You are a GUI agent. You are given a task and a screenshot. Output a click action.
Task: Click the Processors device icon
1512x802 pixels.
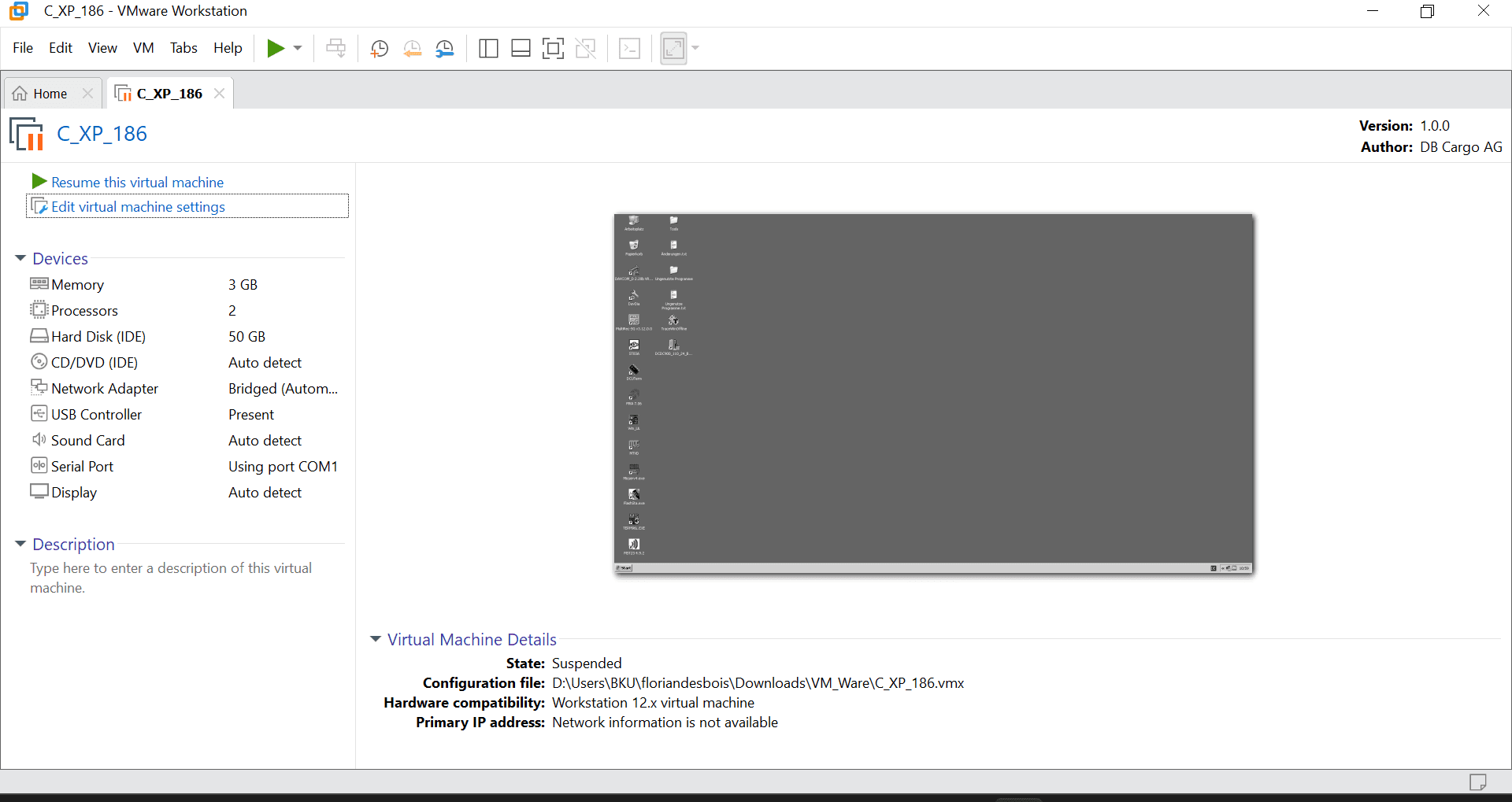click(x=39, y=309)
